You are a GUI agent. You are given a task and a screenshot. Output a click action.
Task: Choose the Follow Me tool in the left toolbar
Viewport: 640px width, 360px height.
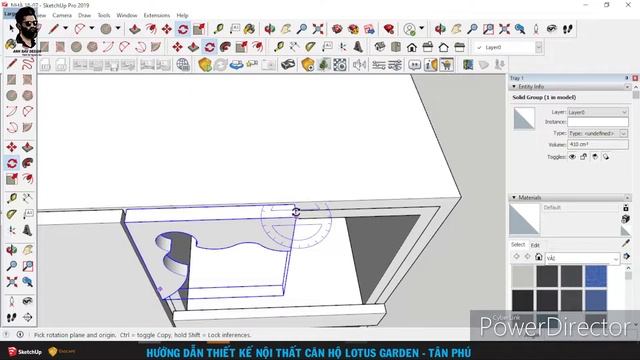pos(27,163)
